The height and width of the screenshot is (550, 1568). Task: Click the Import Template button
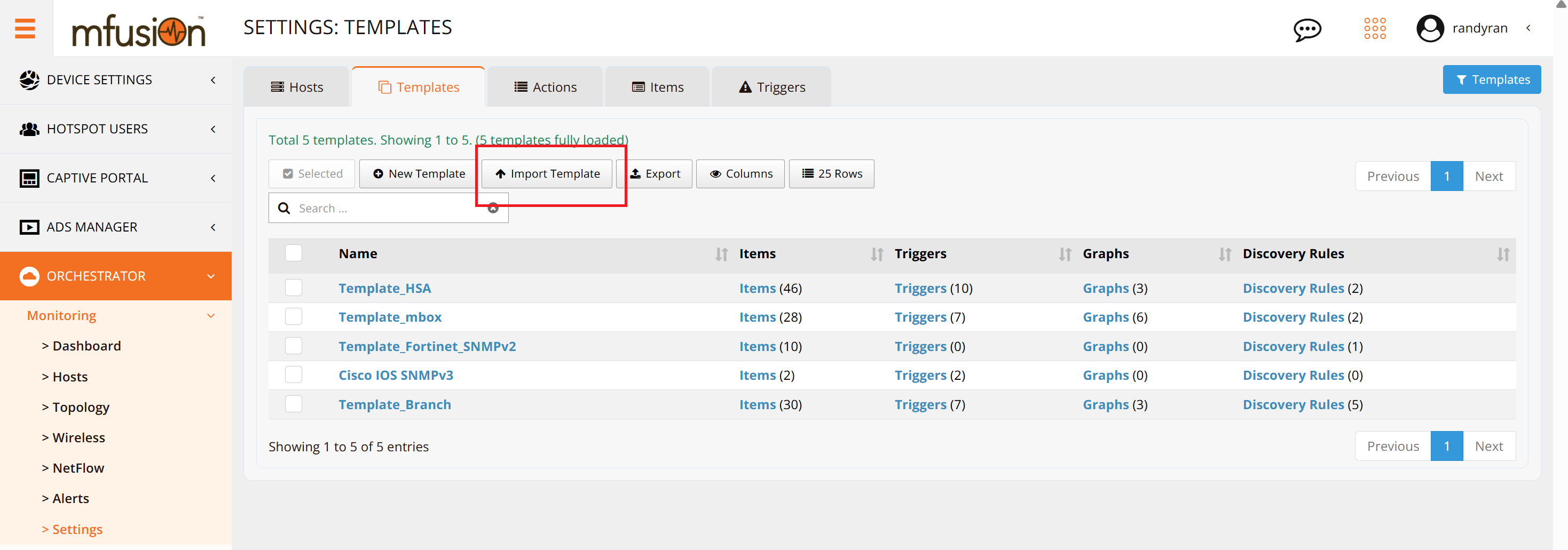(x=547, y=174)
